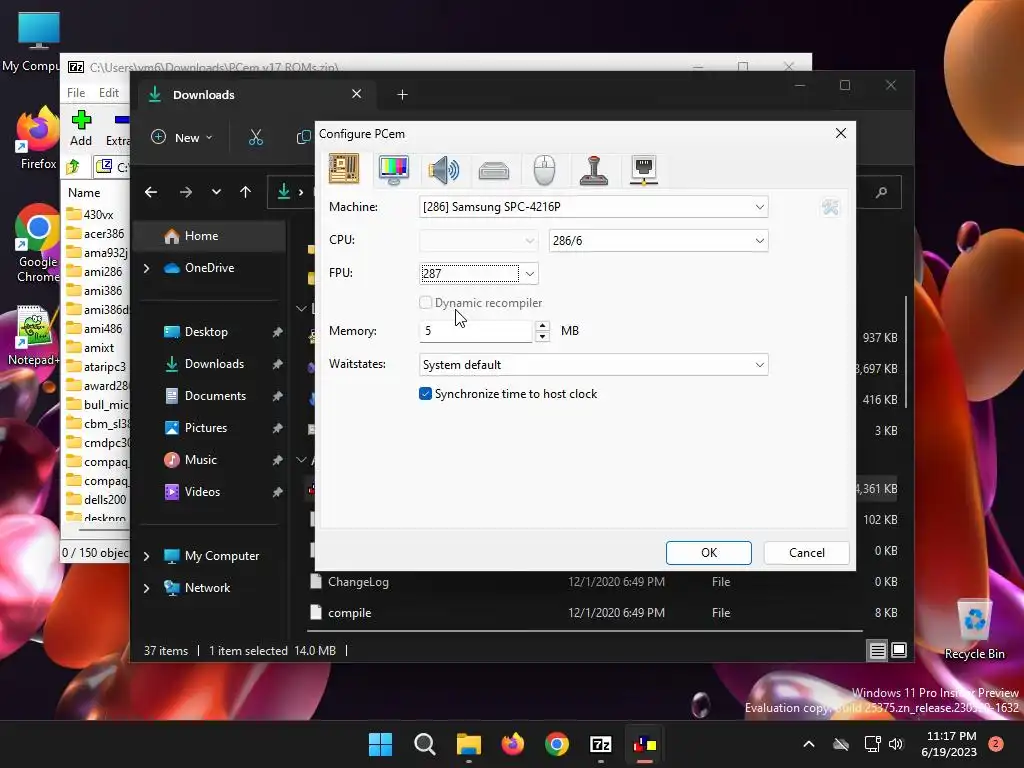Select the compile file

[x=349, y=613]
